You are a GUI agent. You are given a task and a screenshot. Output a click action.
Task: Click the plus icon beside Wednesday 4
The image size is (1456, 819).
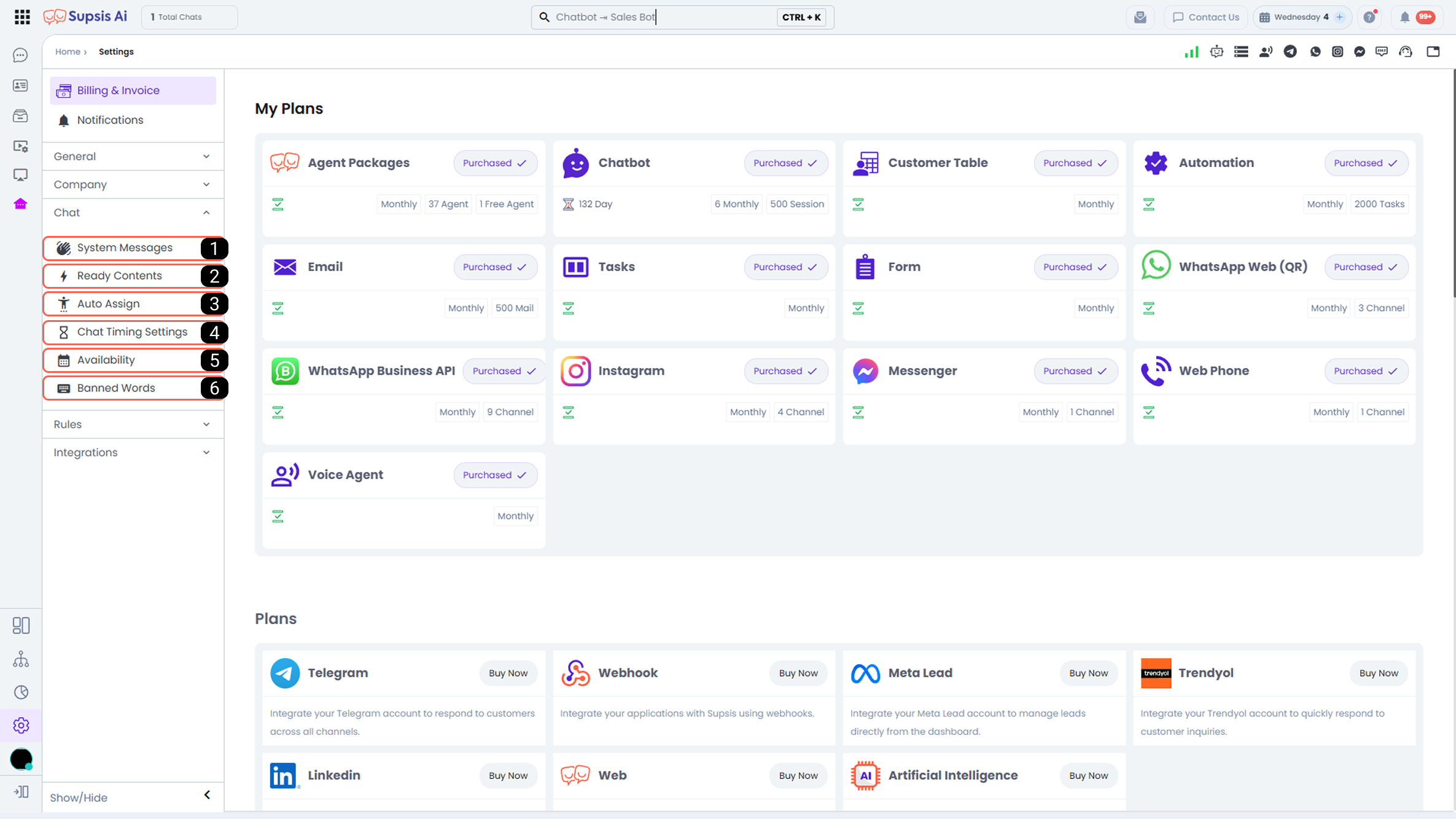coord(1340,17)
